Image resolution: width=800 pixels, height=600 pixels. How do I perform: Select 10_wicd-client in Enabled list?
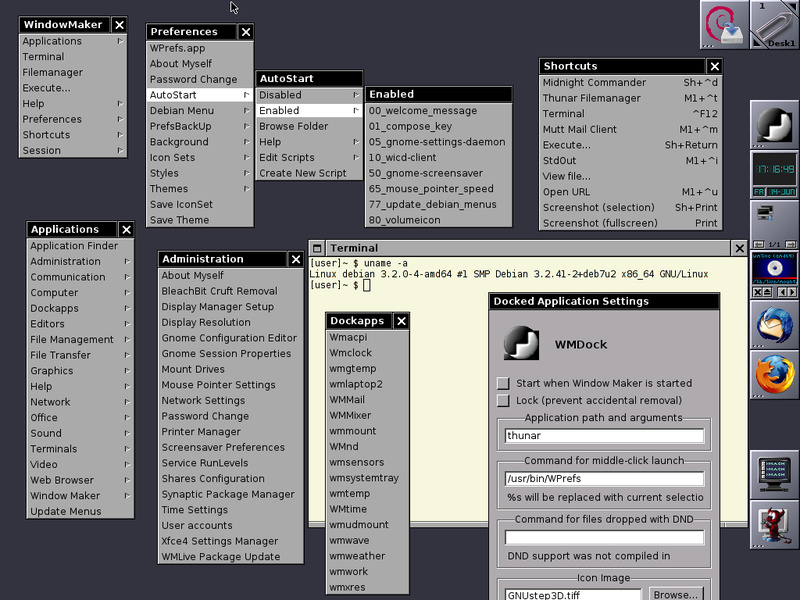point(439,158)
